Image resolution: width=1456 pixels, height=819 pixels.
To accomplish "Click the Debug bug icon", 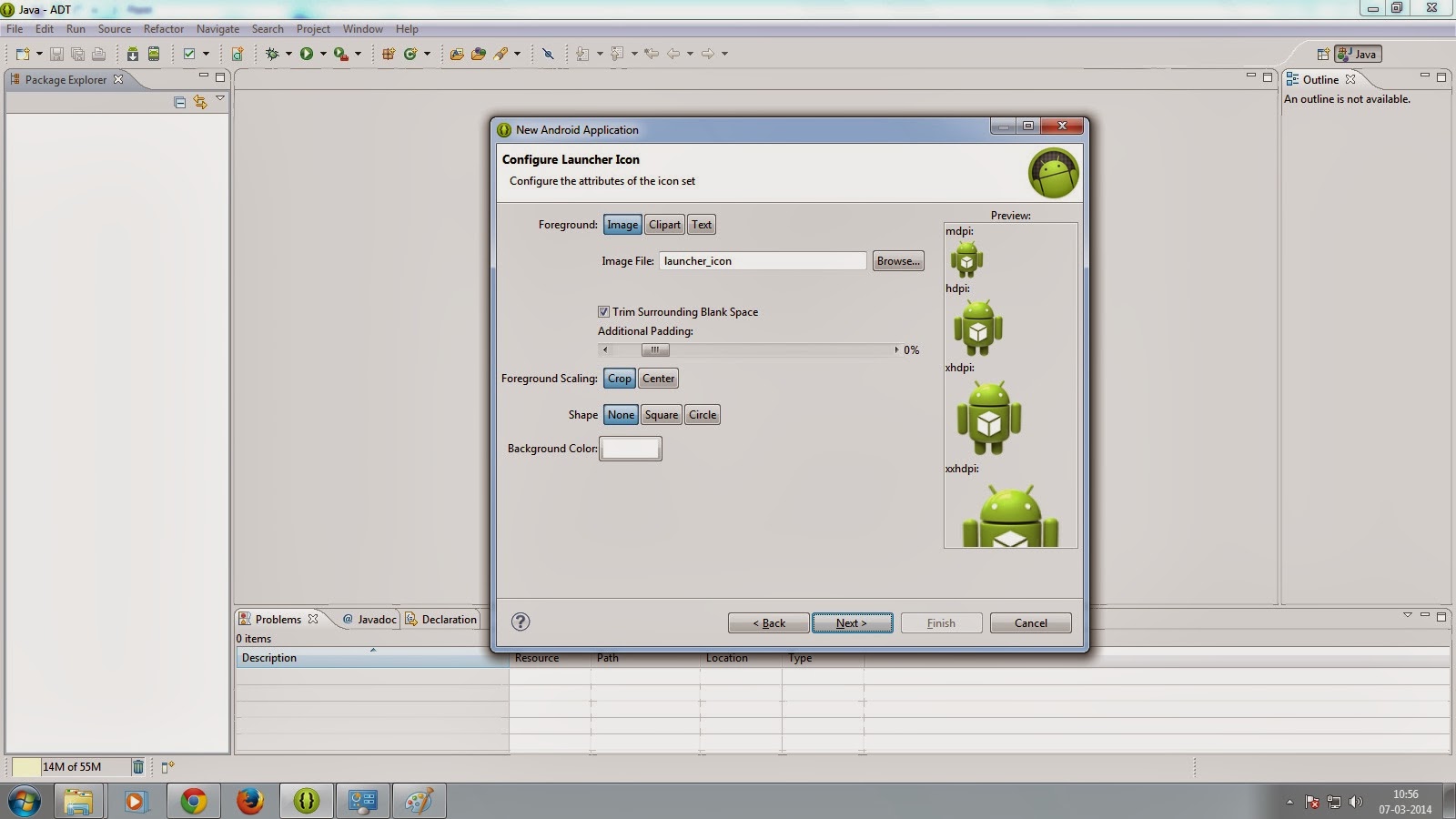I will pyautogui.click(x=271, y=54).
